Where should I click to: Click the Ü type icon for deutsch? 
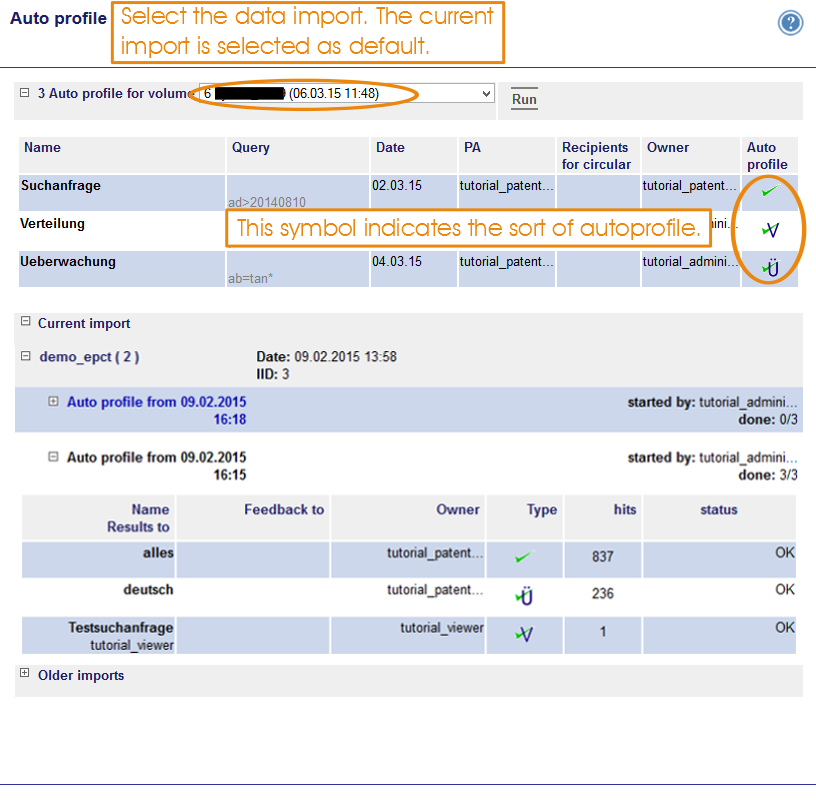524,595
